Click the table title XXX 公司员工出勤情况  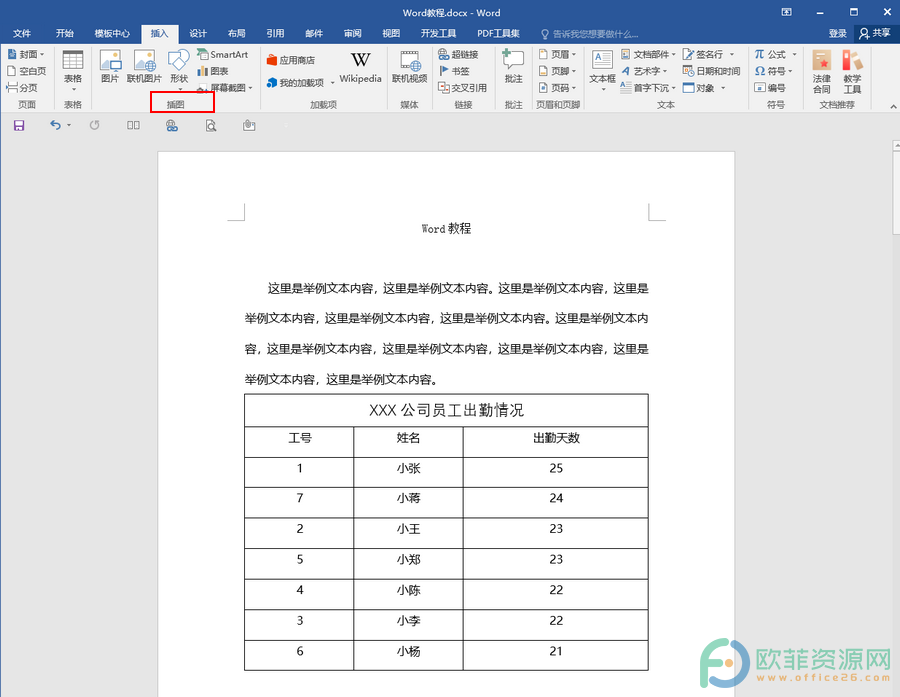coord(446,410)
